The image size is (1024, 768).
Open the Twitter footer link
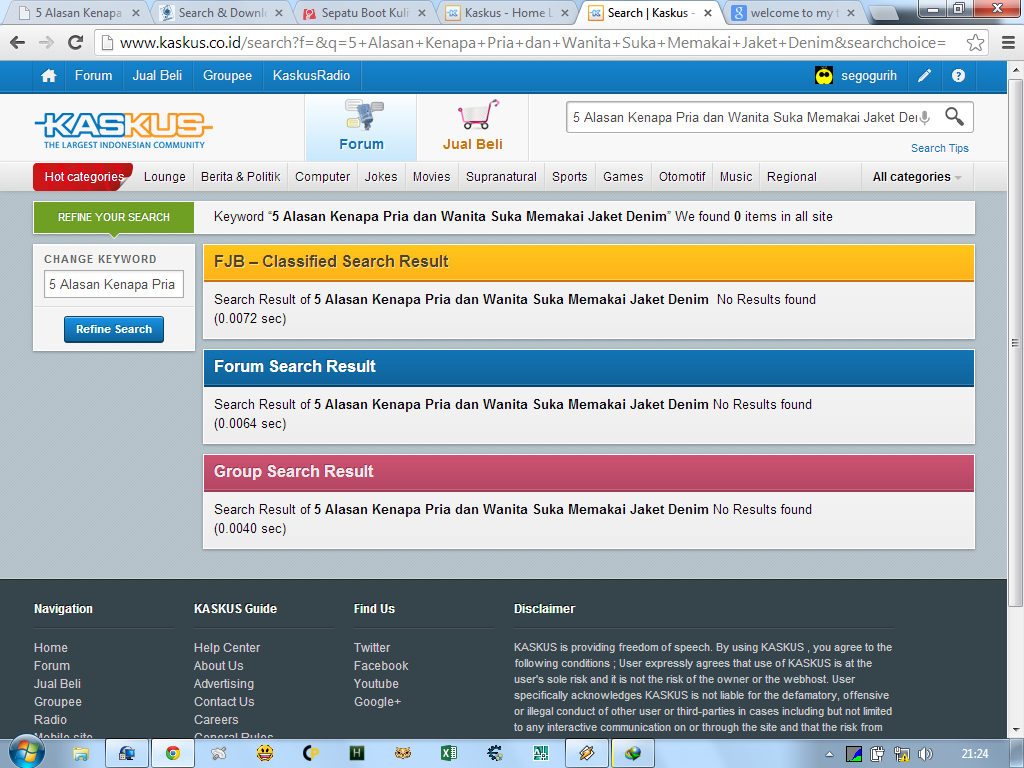coord(372,648)
